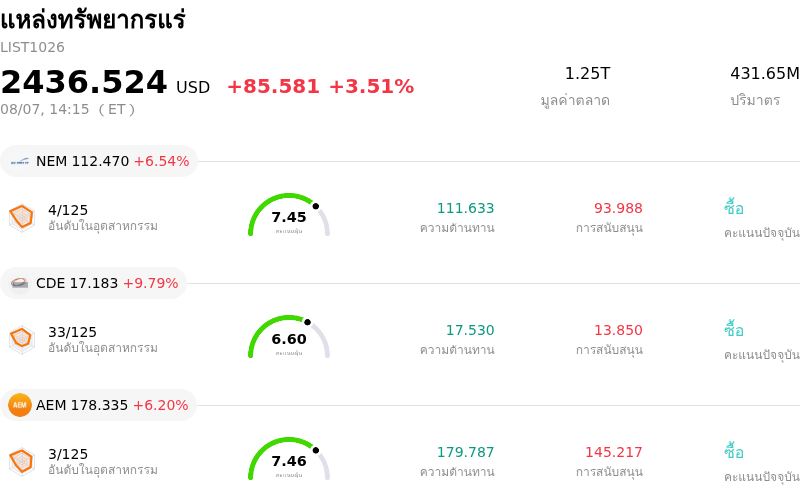The height and width of the screenshot is (499, 800).
Task: Select the AEM 178.335 stock chip
Action: coord(98,405)
